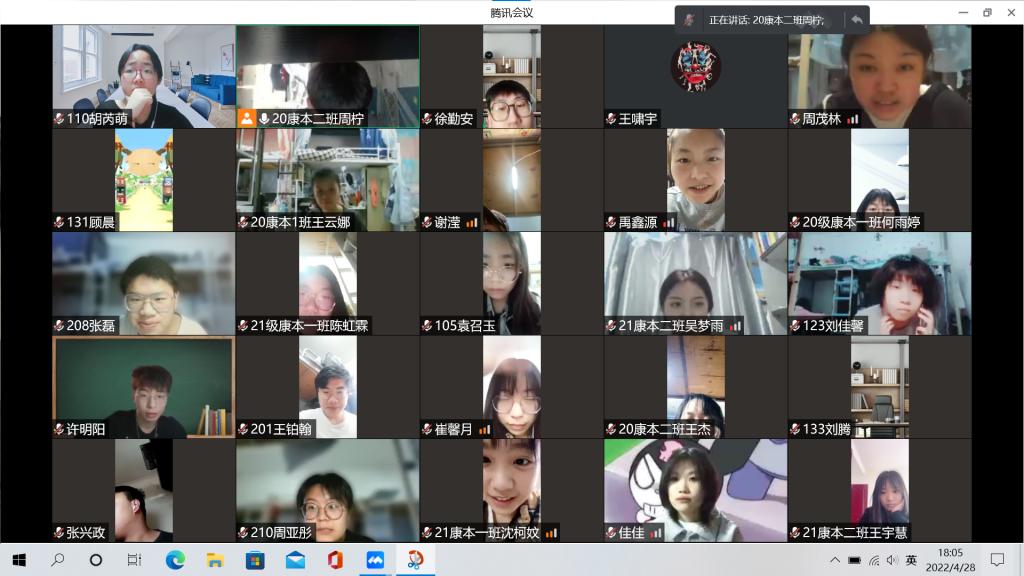Expand hidden system tray icons
This screenshot has height=576, width=1024.
[835, 560]
